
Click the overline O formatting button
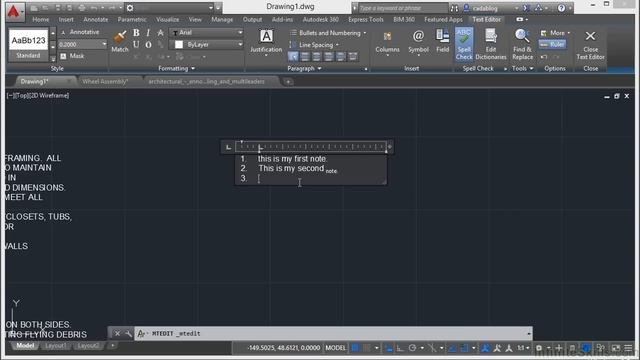coord(149,44)
